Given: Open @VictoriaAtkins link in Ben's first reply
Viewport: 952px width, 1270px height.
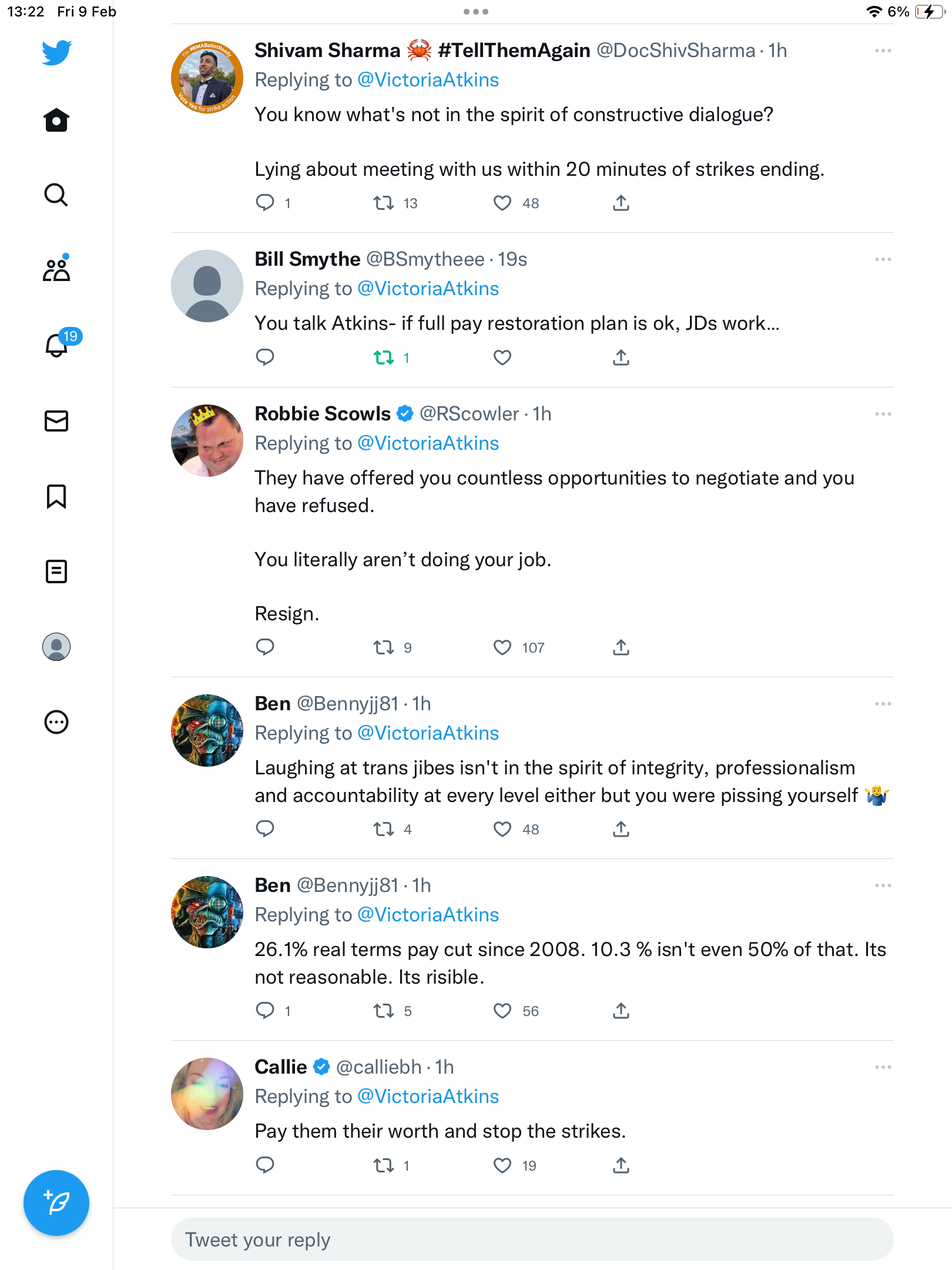Looking at the screenshot, I should 428,733.
